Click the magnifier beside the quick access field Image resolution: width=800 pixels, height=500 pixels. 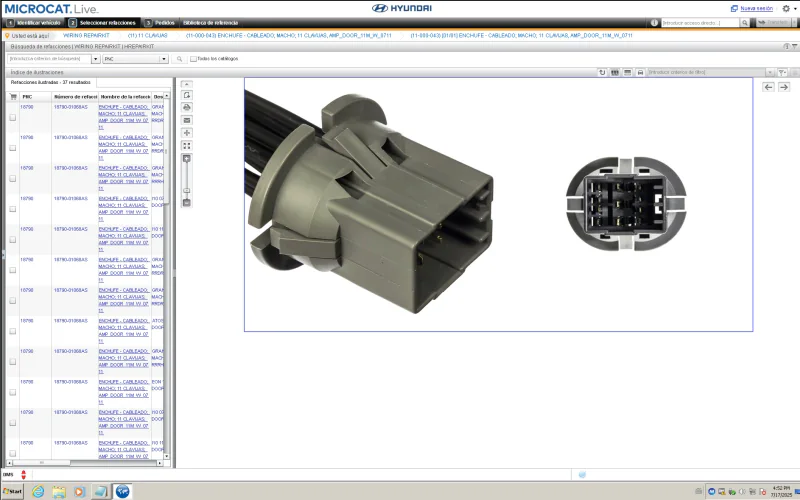point(745,22)
